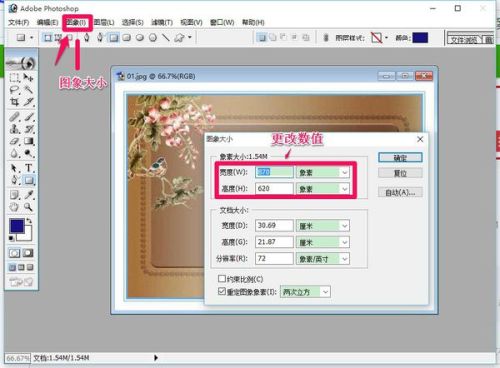Uncheck the 重定图象像素 checkbox
The image size is (500, 368).
click(222, 291)
